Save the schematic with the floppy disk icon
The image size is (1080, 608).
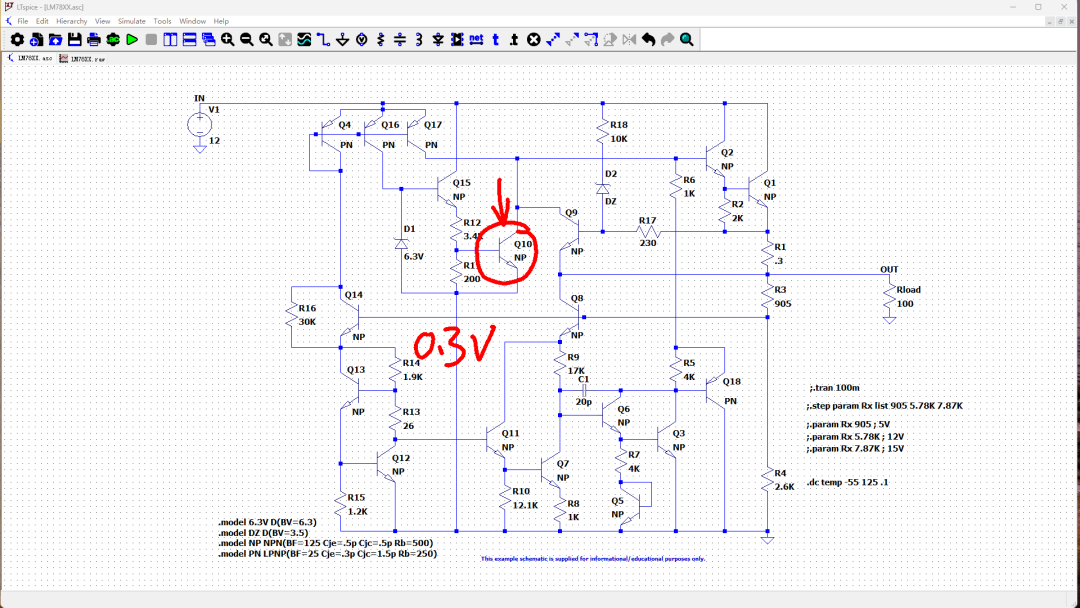point(74,40)
